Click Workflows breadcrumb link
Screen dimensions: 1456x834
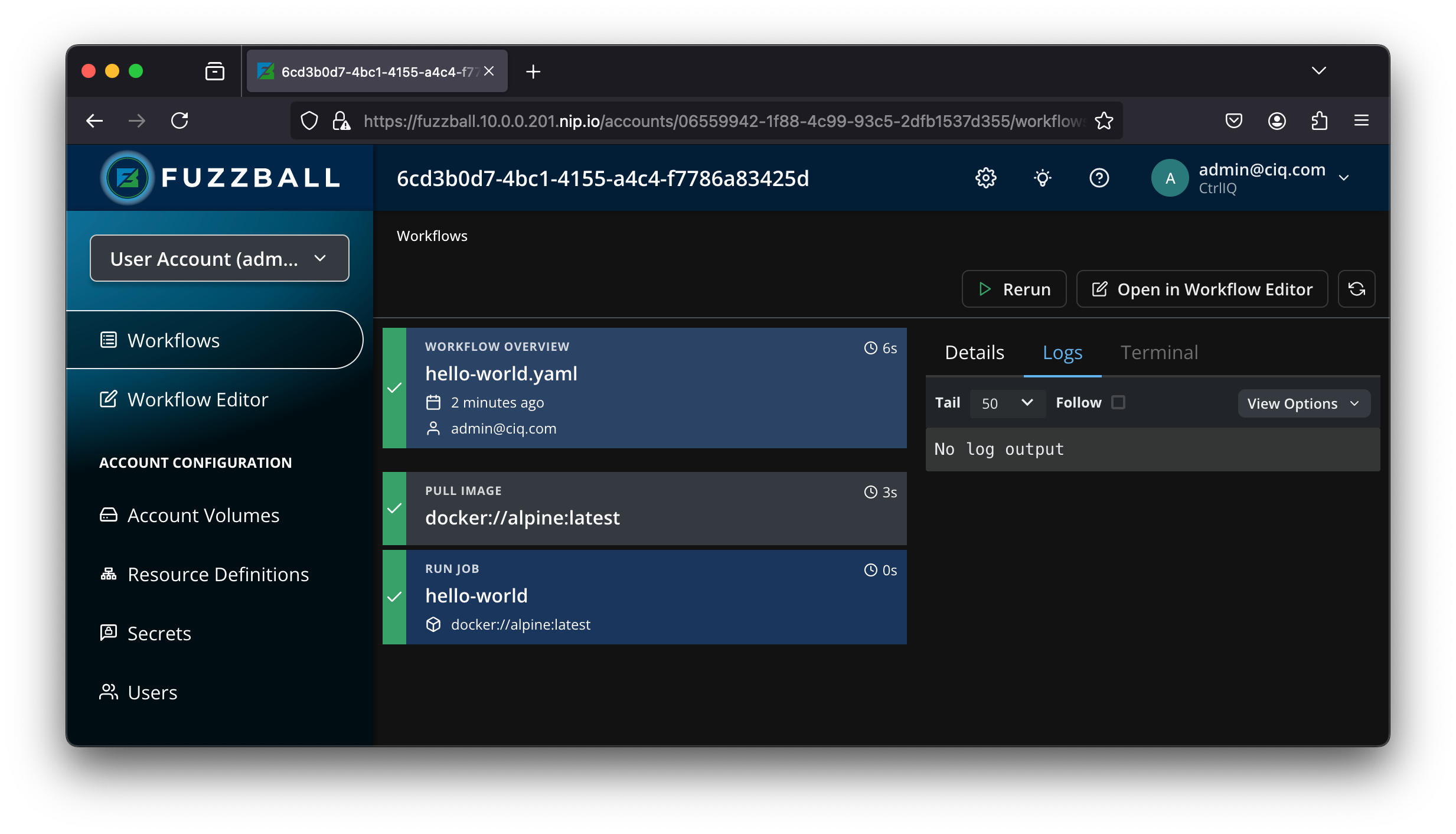tap(432, 236)
